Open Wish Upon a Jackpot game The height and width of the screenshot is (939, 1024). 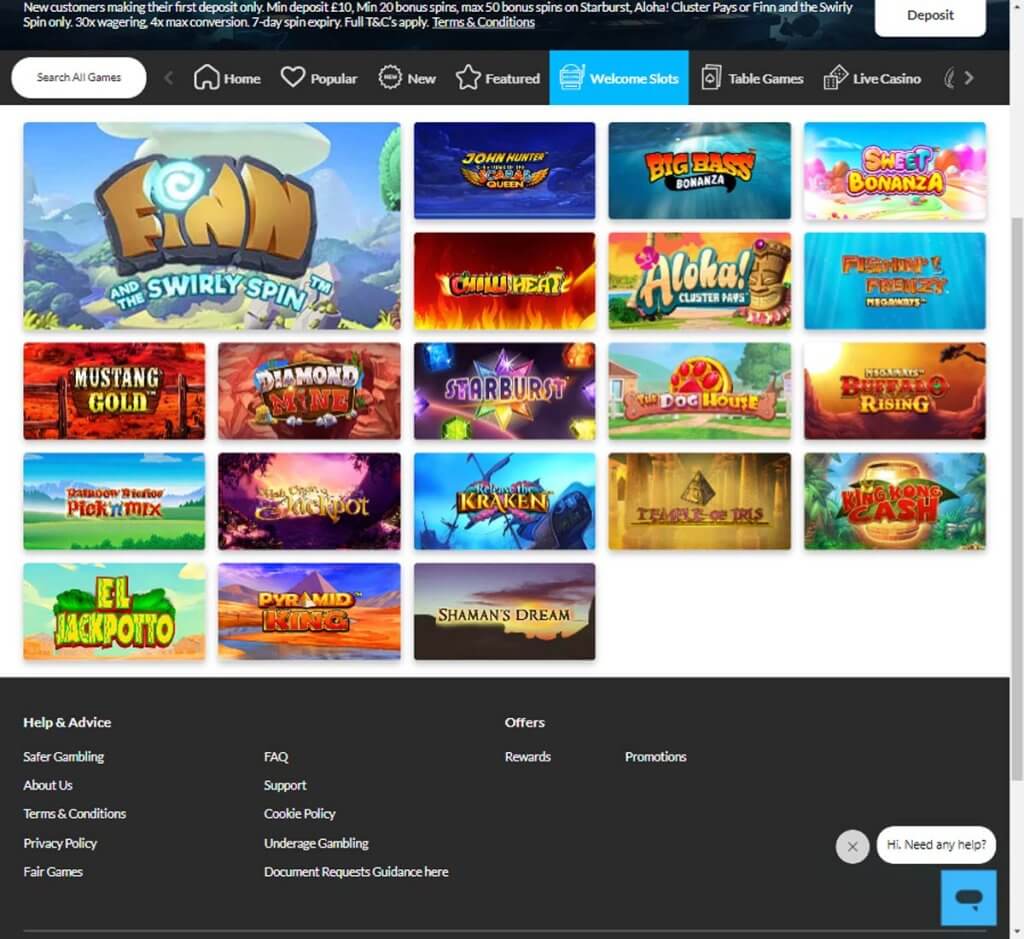pos(309,501)
